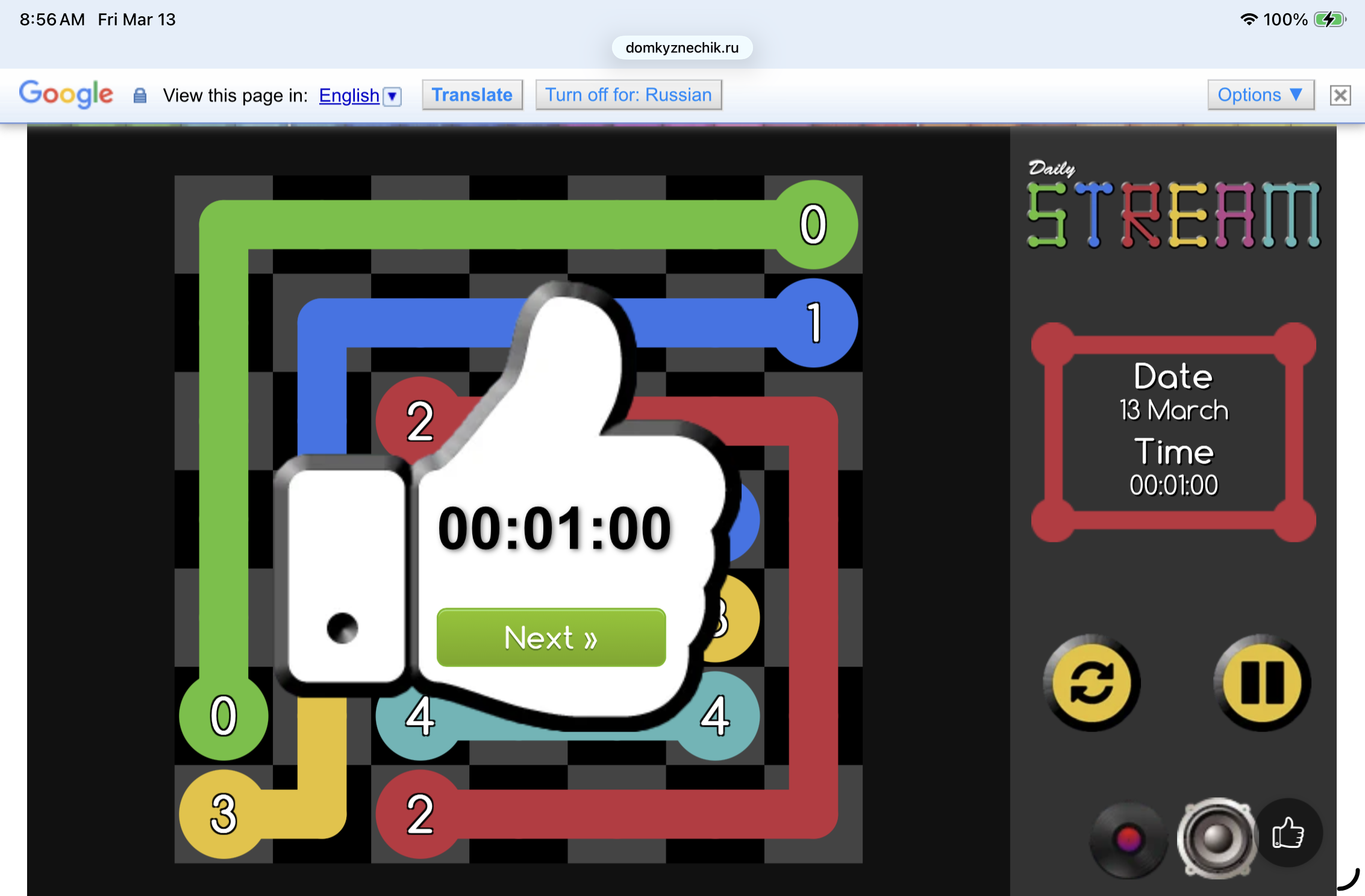Viewport: 1365px width, 896px height.
Task: Open the English language dropdown arrow
Action: tap(392, 96)
